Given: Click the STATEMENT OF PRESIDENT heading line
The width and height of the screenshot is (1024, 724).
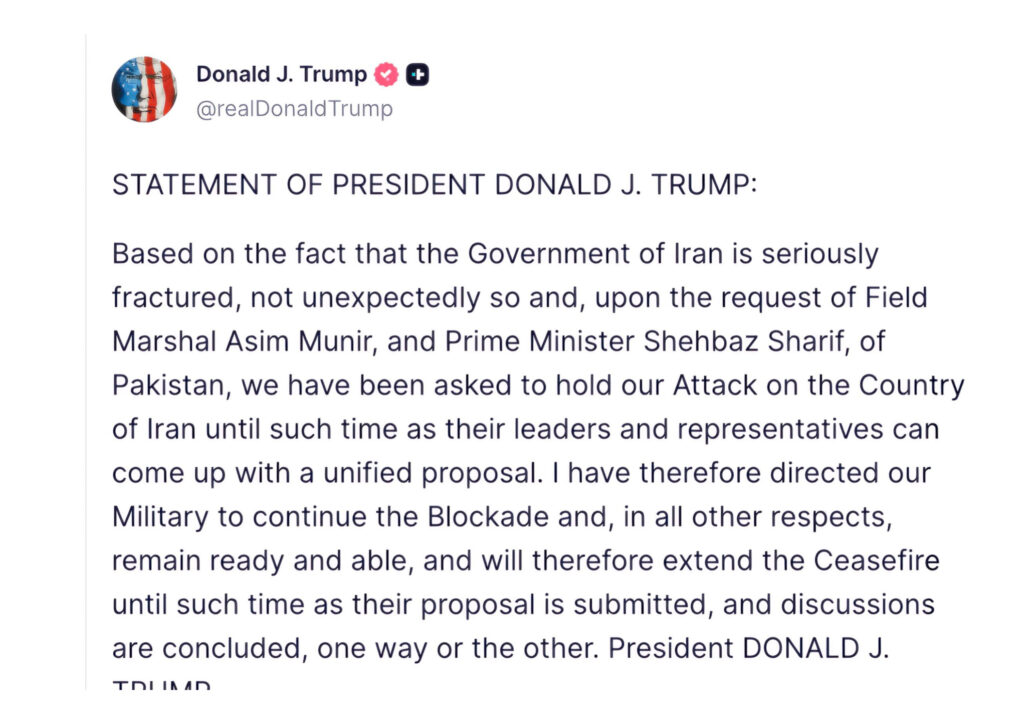Looking at the screenshot, I should [435, 186].
